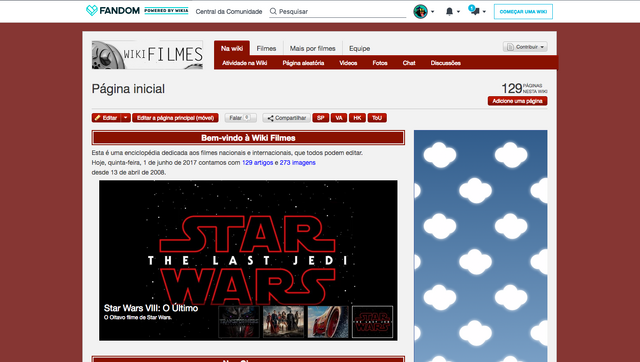
Task: Select the Mais por filmes tab
Action: pos(313,48)
